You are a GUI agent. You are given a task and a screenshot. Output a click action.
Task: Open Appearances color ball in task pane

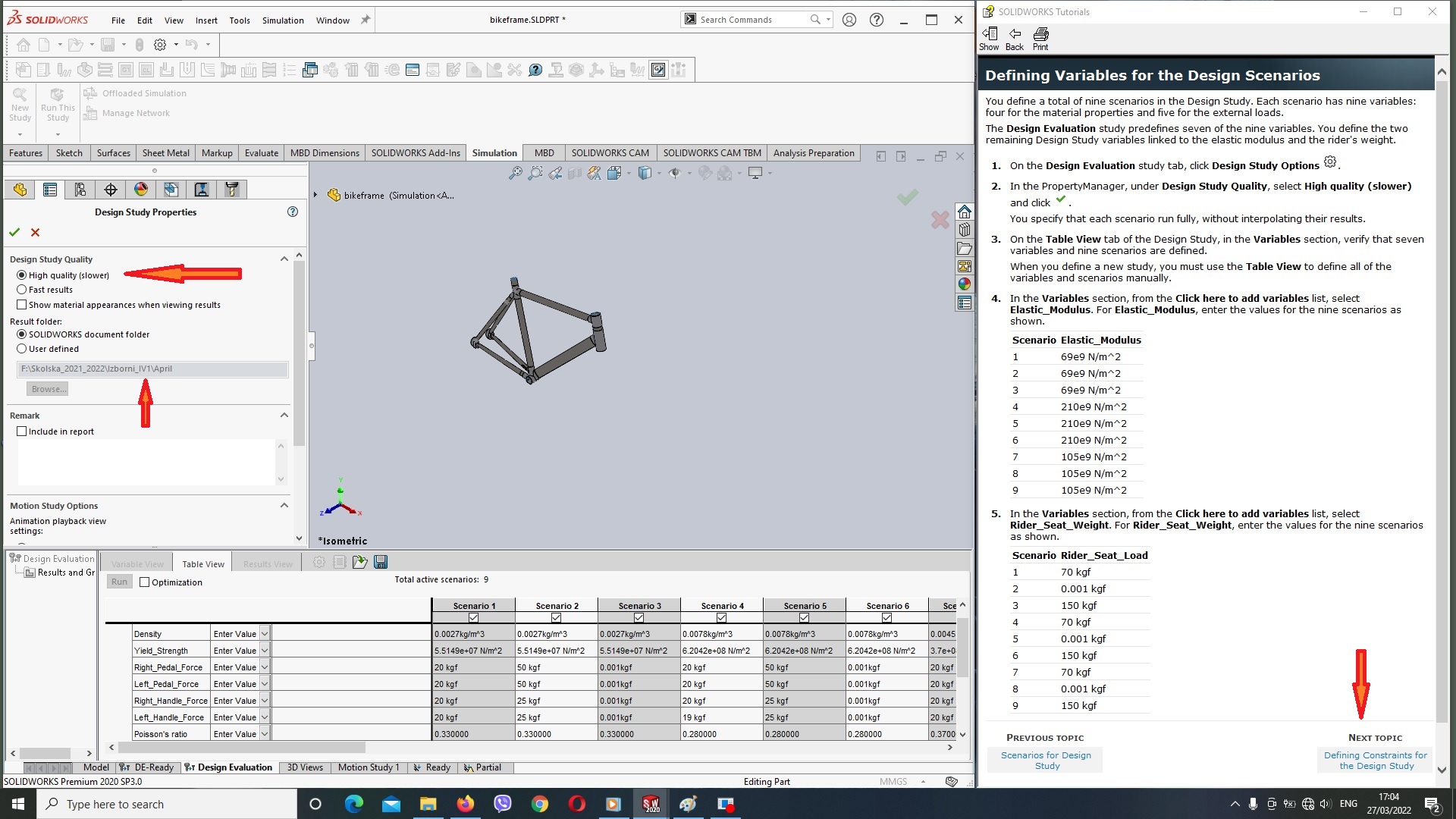pyautogui.click(x=964, y=284)
